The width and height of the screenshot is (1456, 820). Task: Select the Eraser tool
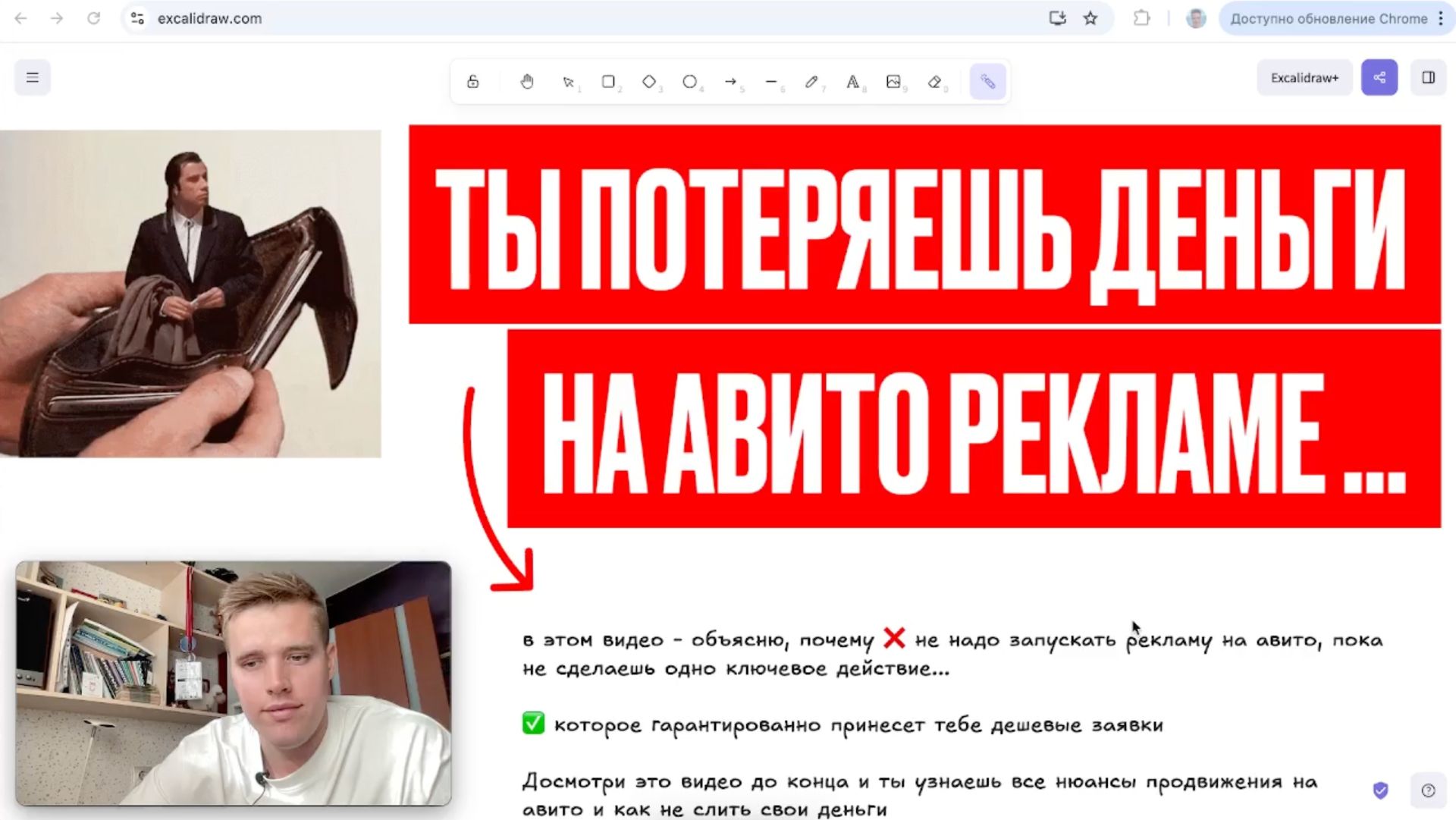point(935,81)
